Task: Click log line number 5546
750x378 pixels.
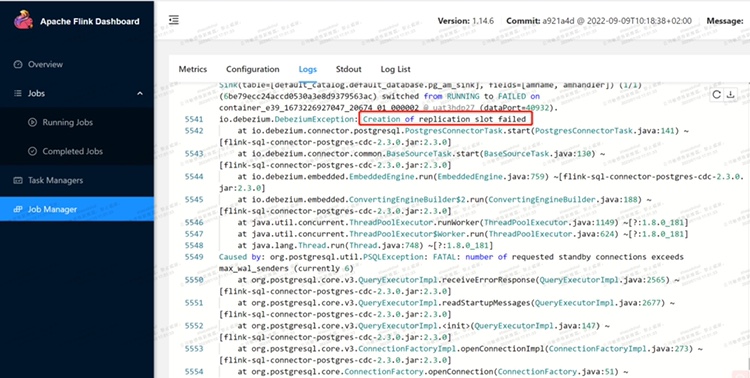Action: pyautogui.click(x=194, y=222)
